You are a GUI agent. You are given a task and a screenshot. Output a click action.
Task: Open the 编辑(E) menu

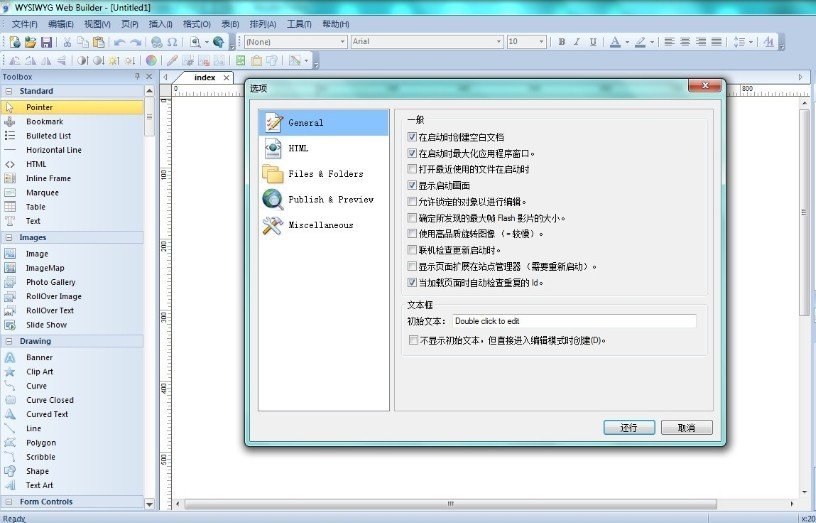click(60, 24)
